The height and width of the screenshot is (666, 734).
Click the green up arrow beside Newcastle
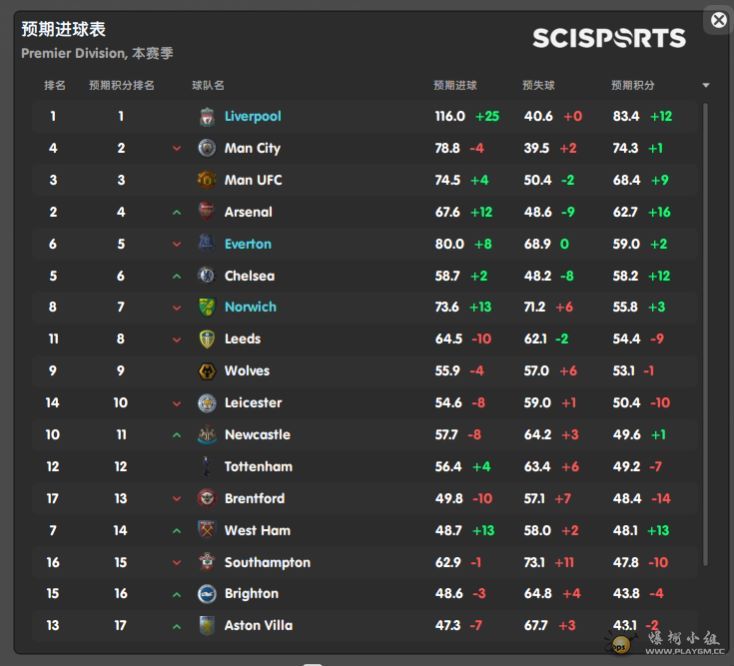pyautogui.click(x=176, y=435)
